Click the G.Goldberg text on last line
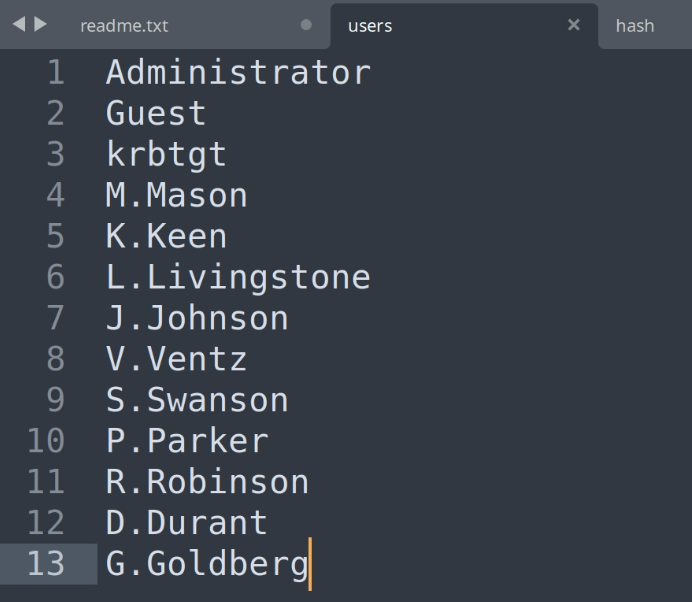This screenshot has height=602, width=692. point(207,564)
